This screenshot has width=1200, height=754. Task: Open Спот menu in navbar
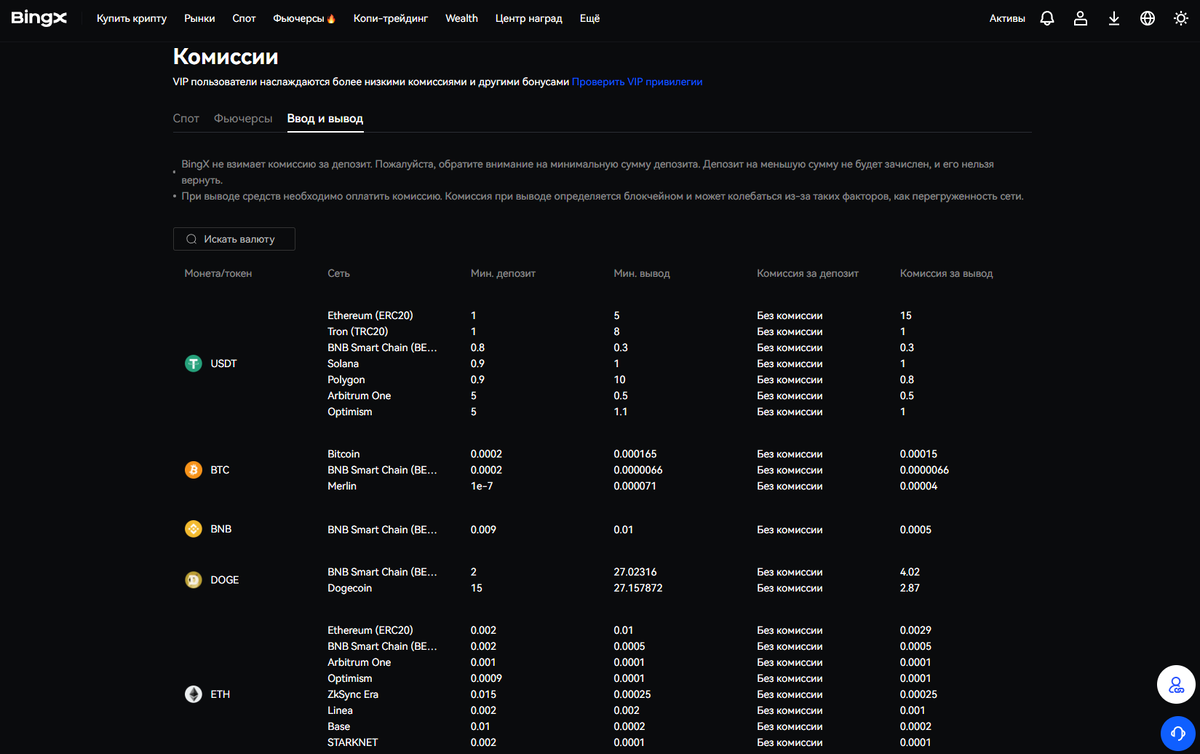244,18
